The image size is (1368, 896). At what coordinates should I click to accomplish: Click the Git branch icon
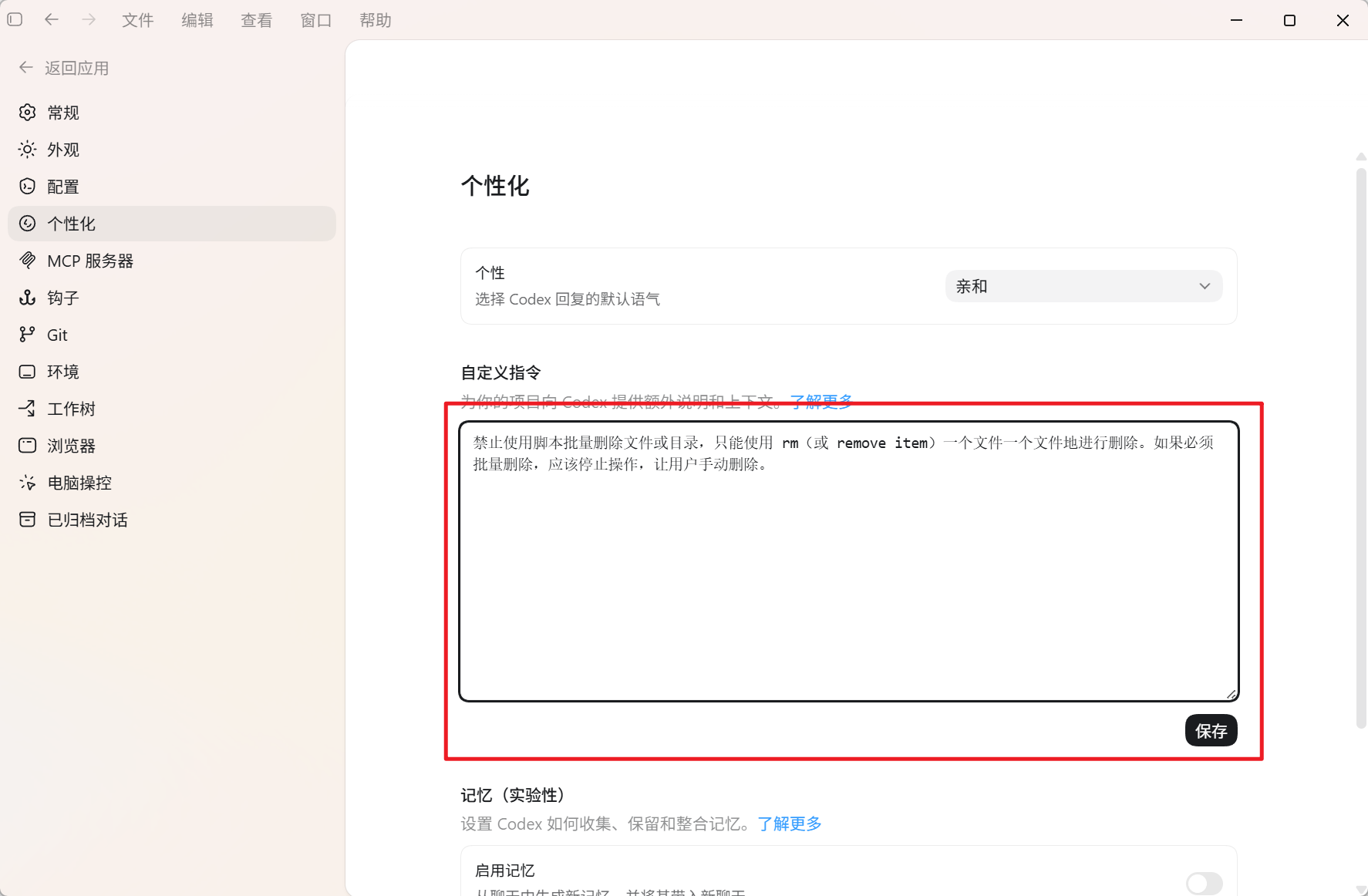(28, 335)
